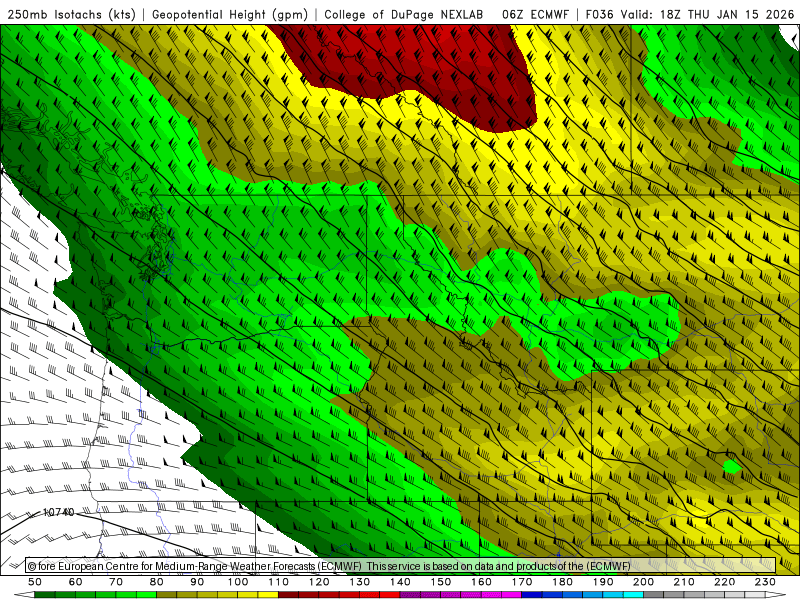Click the '200' value on the color scale
Image resolution: width=800 pixels, height=600 pixels.
click(x=643, y=582)
